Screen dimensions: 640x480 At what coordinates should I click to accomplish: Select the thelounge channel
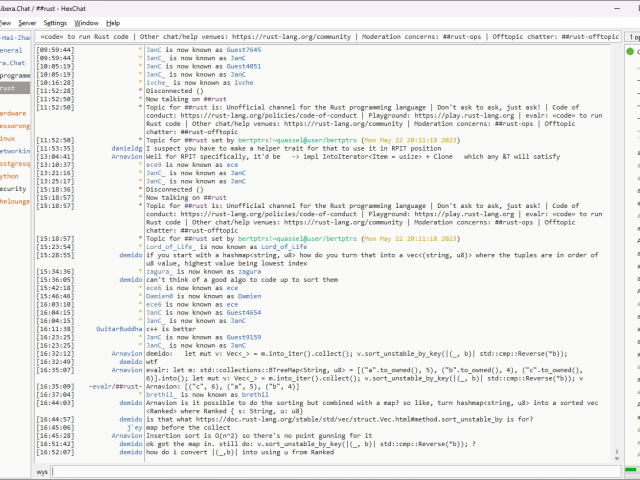(x=14, y=200)
